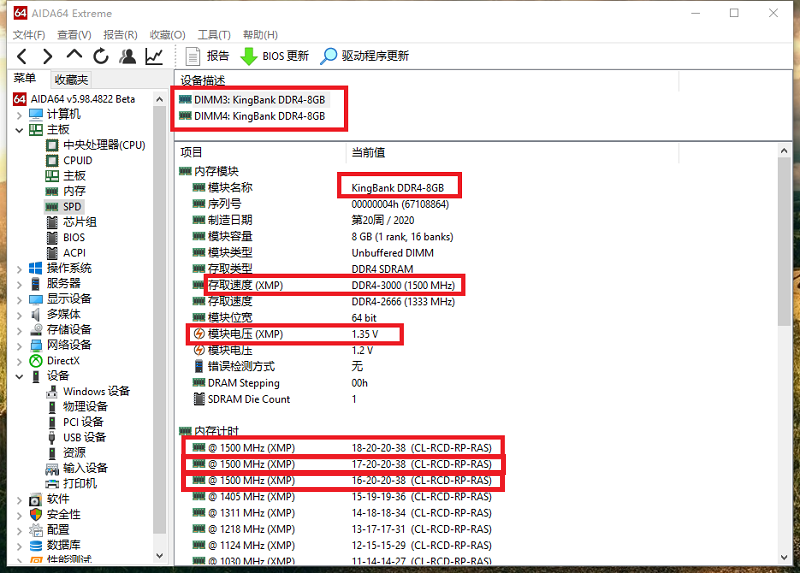Expand the 存储设备 tree node
The height and width of the screenshot is (573, 800).
click(19, 331)
